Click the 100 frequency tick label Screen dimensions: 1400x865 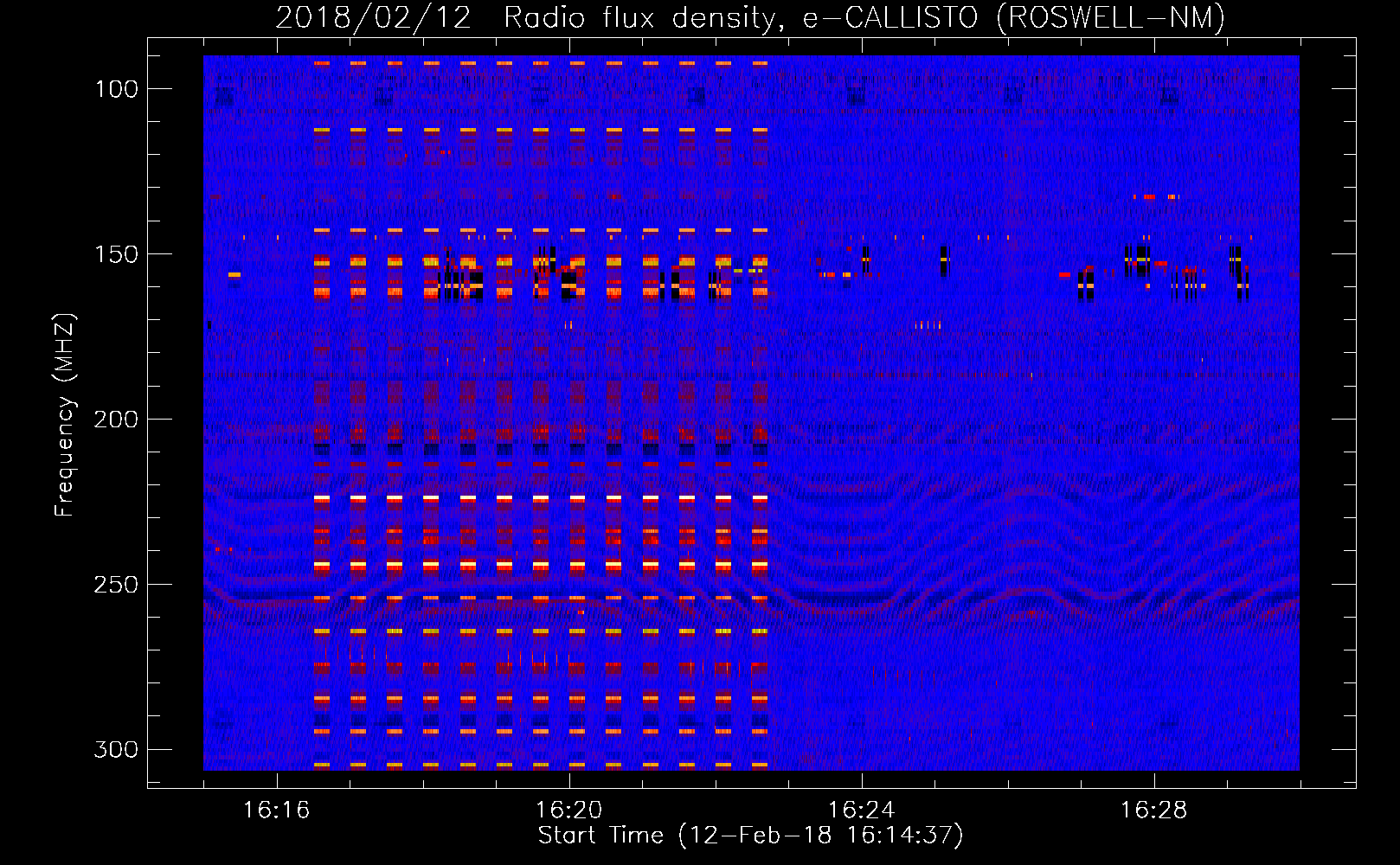pyautogui.click(x=117, y=89)
